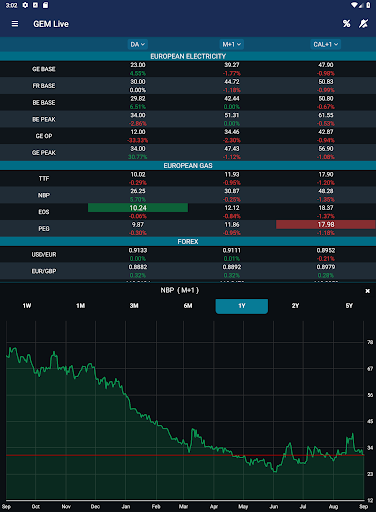Tap NBP M+1 price 30.87

pyautogui.click(x=232, y=191)
